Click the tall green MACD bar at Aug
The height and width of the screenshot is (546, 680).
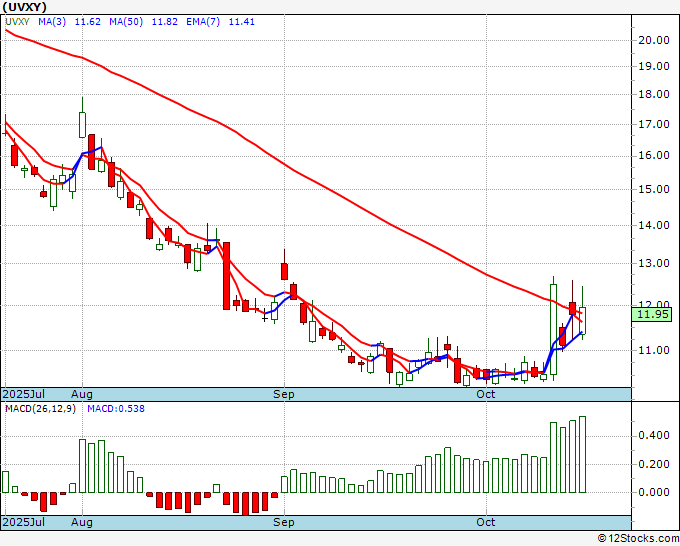82,466
